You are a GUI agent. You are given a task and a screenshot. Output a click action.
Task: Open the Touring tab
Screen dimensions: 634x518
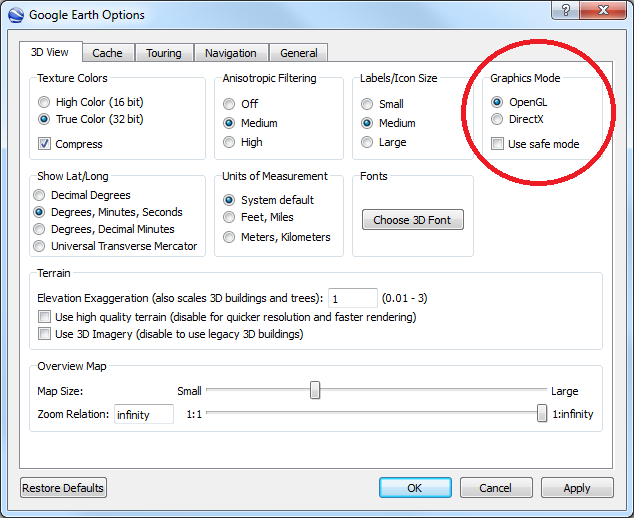164,53
